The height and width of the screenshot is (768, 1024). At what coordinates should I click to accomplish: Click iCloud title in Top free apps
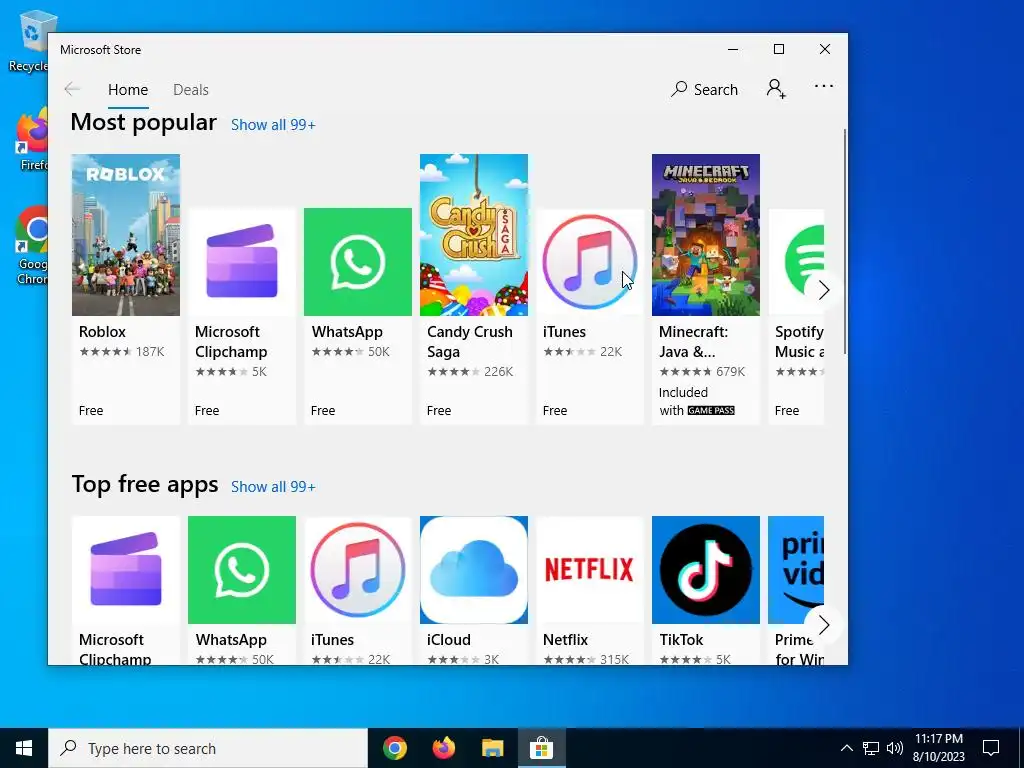coord(449,640)
